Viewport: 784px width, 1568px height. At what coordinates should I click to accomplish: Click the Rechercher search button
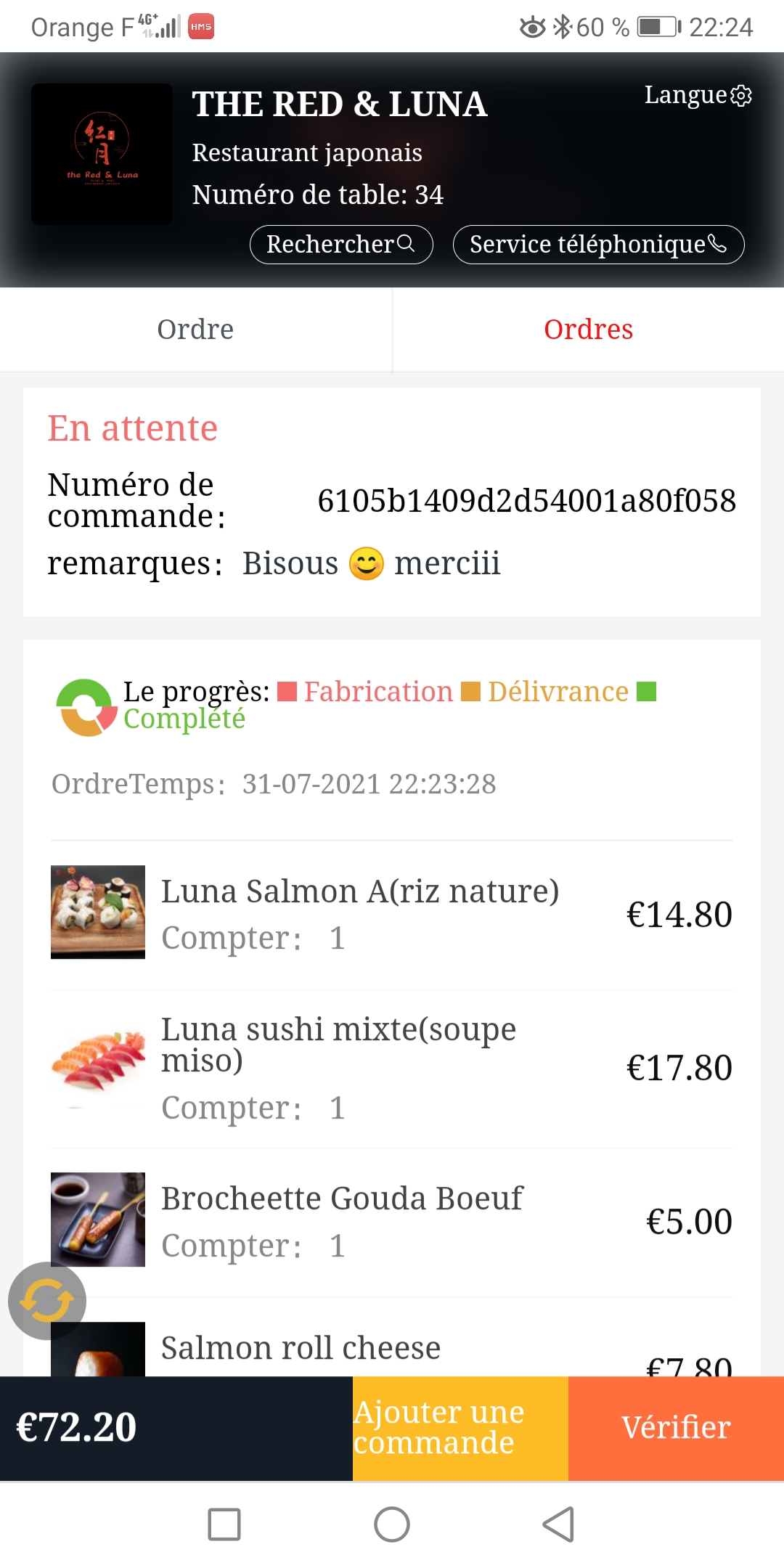[341, 245]
